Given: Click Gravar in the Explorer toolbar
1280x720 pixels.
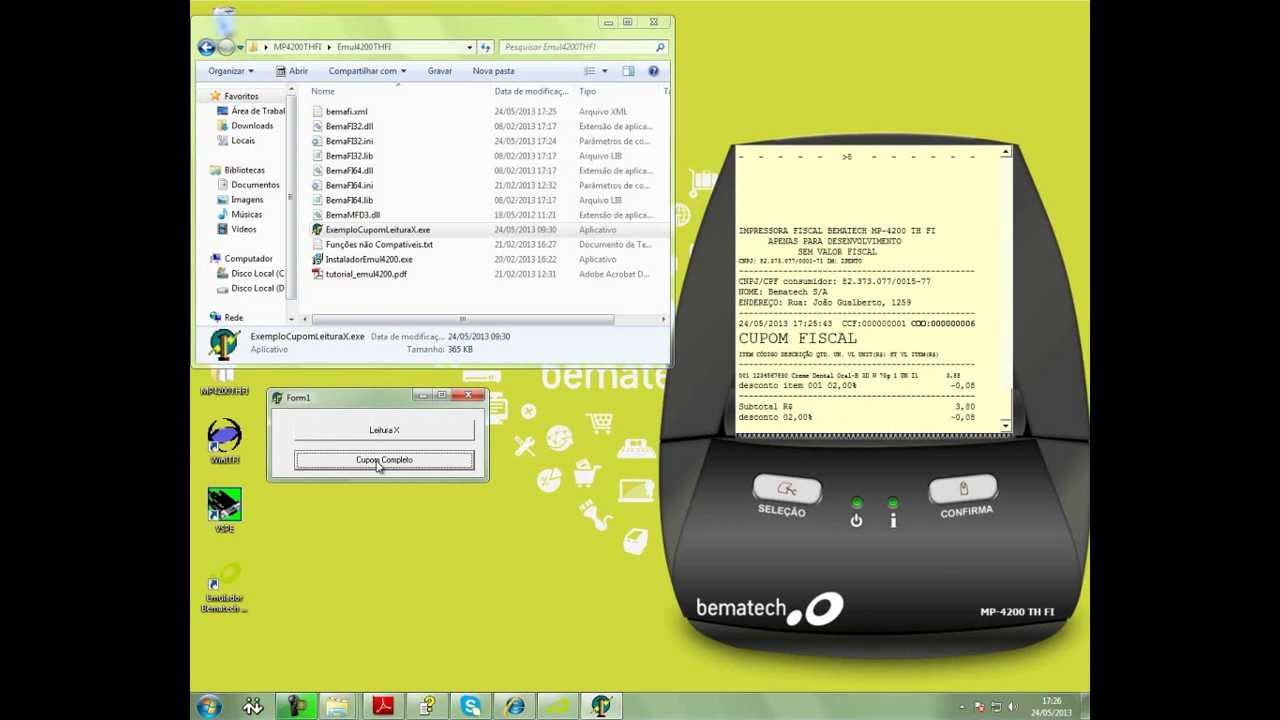Looking at the screenshot, I should (440, 71).
